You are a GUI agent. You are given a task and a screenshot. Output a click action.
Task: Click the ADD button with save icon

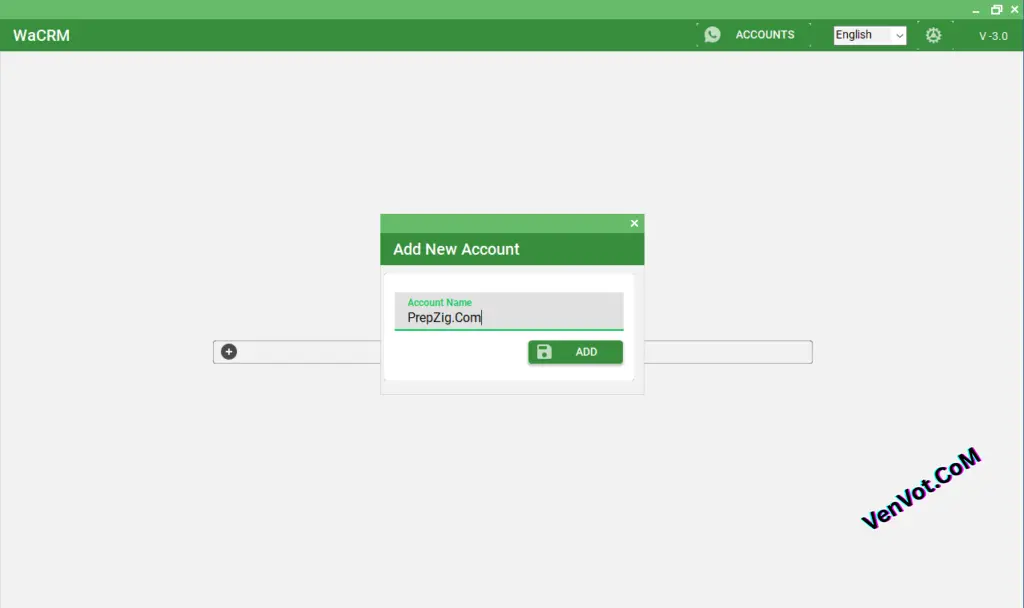(x=575, y=352)
